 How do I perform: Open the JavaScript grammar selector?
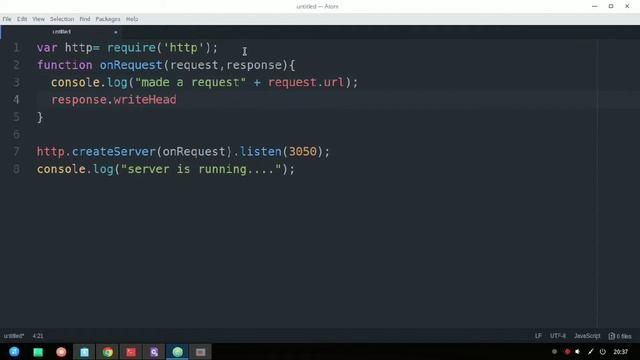(x=587, y=336)
